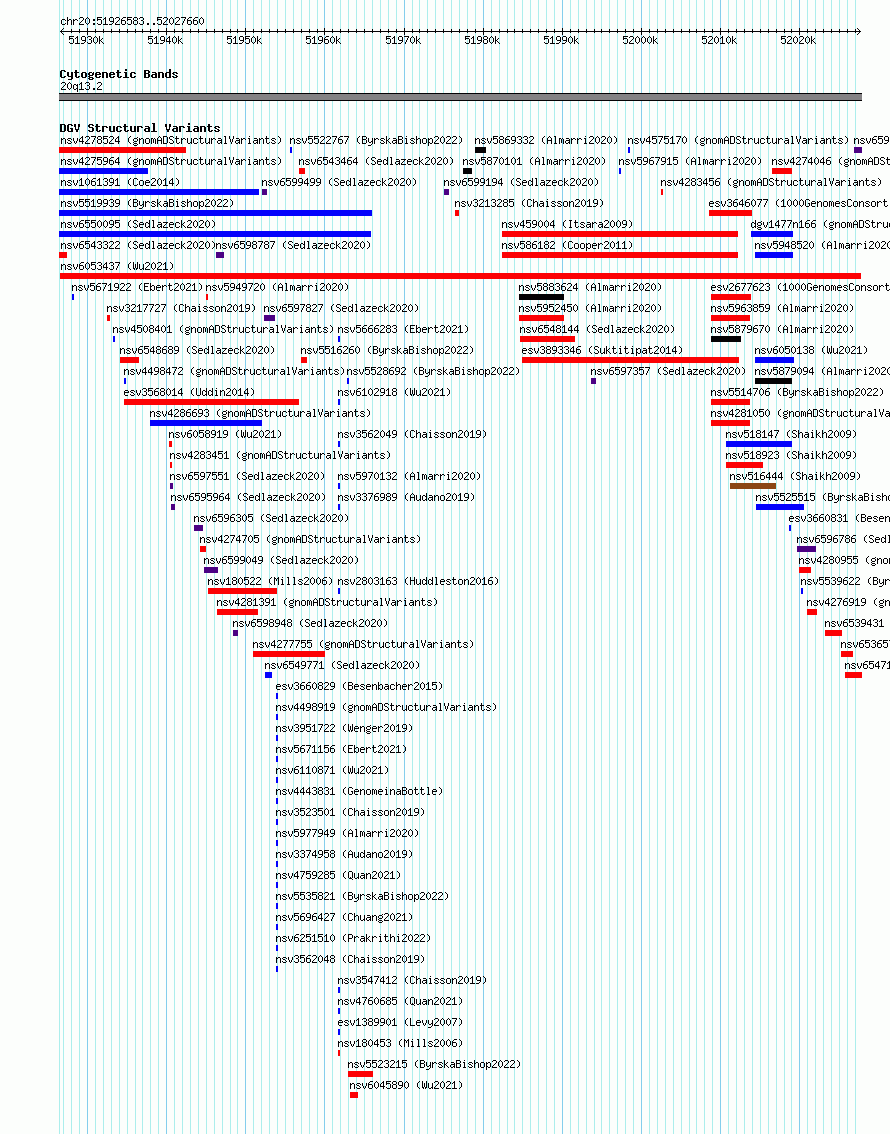Select nsv5671156 (Ebert2021) label
Viewport: 890px width, 1134px height.
coord(341,749)
